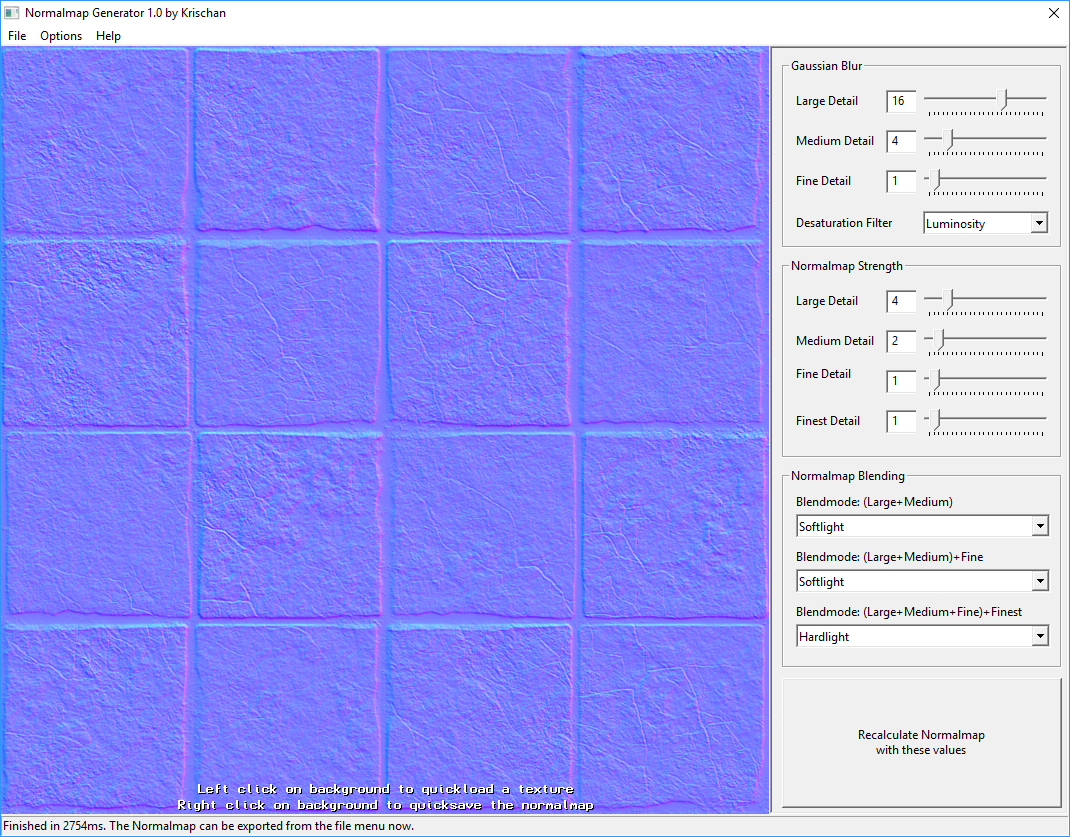Expand the Blendmode (Large+Medium+Fine)+Finest dropdown

tap(1039, 636)
